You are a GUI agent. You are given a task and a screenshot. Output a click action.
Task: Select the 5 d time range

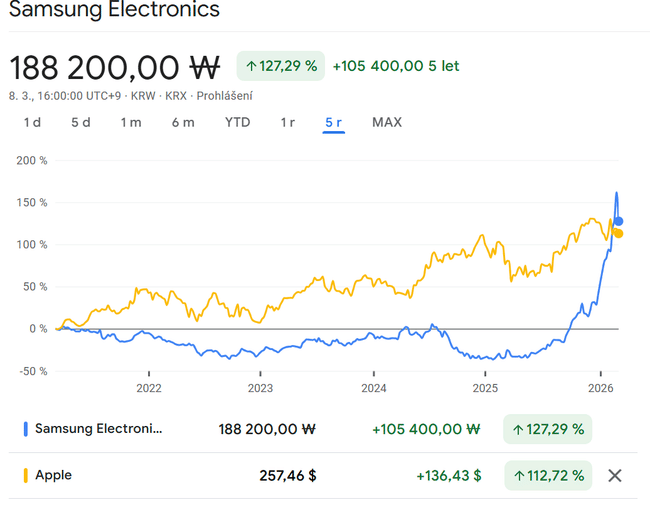click(81, 122)
